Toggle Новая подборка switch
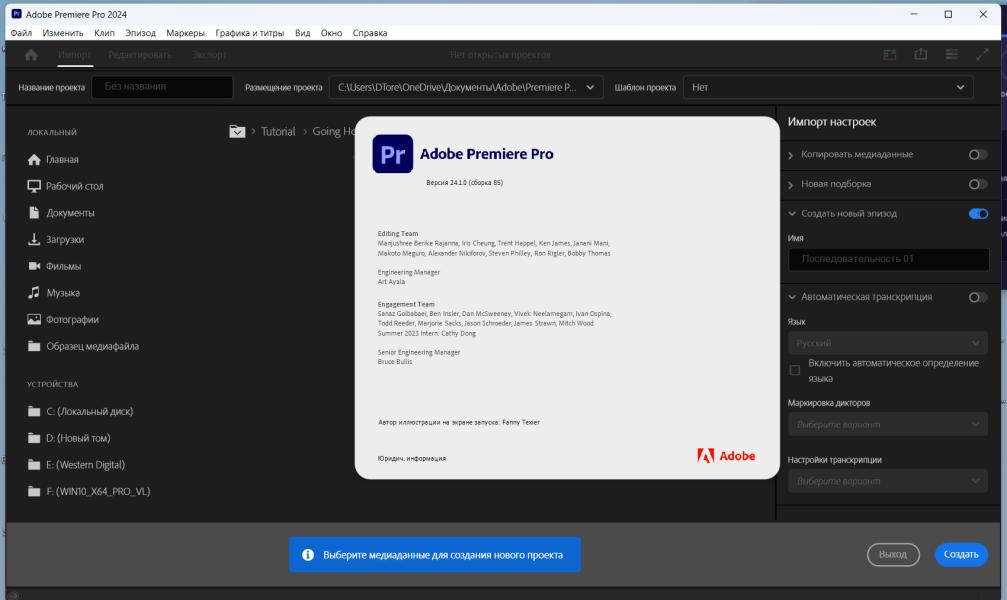The width and height of the screenshot is (1007, 600). coord(977,184)
